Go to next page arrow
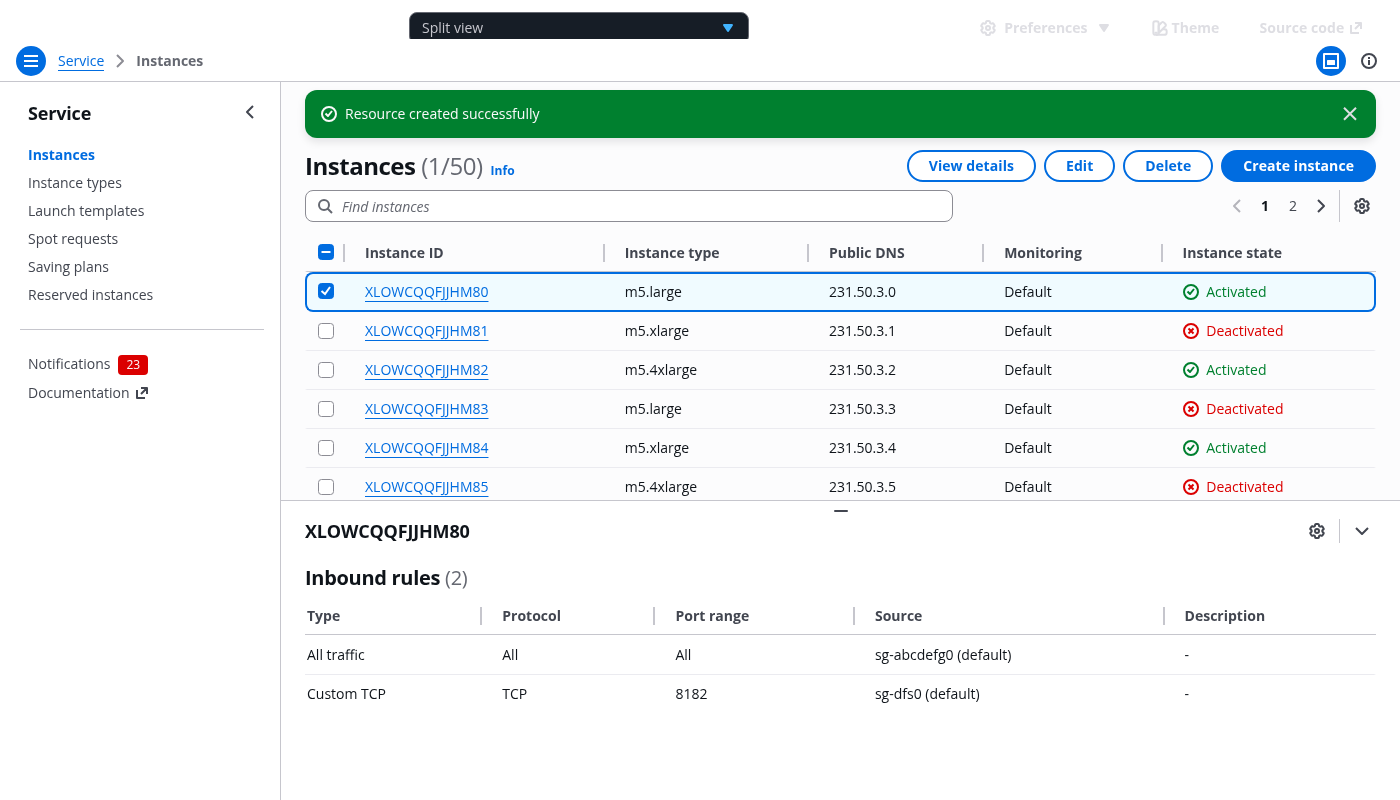1400x800 pixels. tap(1321, 206)
